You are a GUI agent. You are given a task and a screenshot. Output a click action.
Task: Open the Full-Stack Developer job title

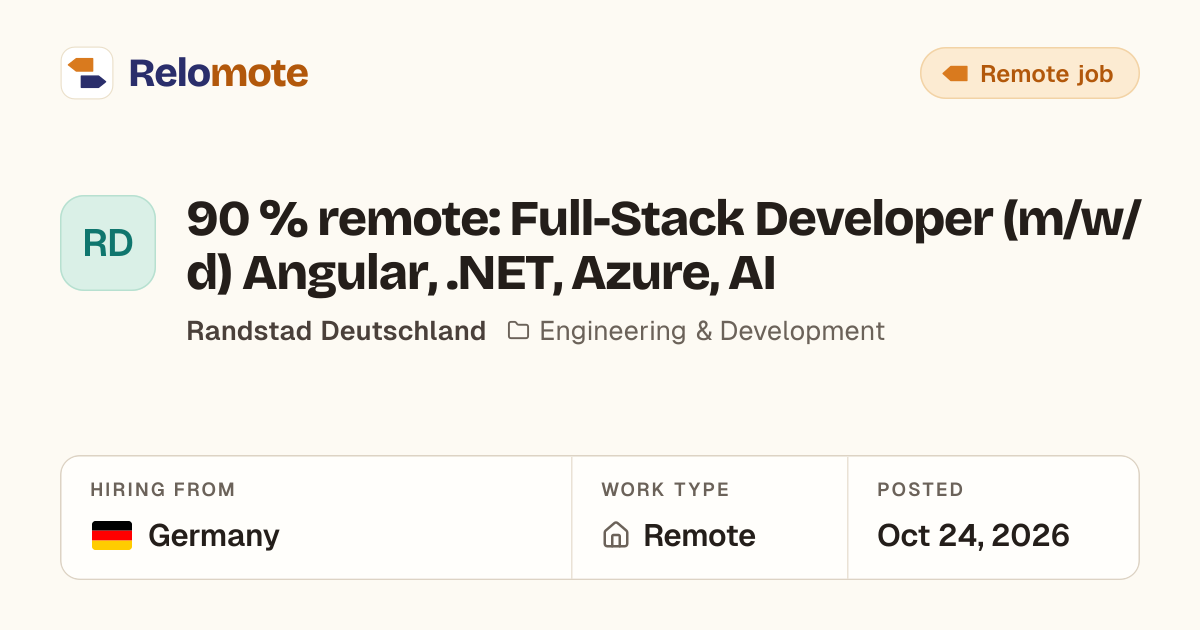point(663,246)
